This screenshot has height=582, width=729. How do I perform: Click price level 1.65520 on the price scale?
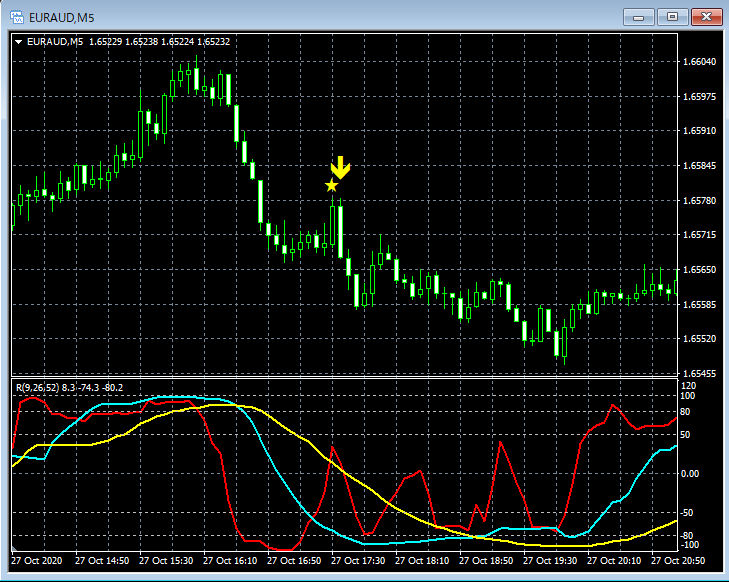tap(699, 339)
